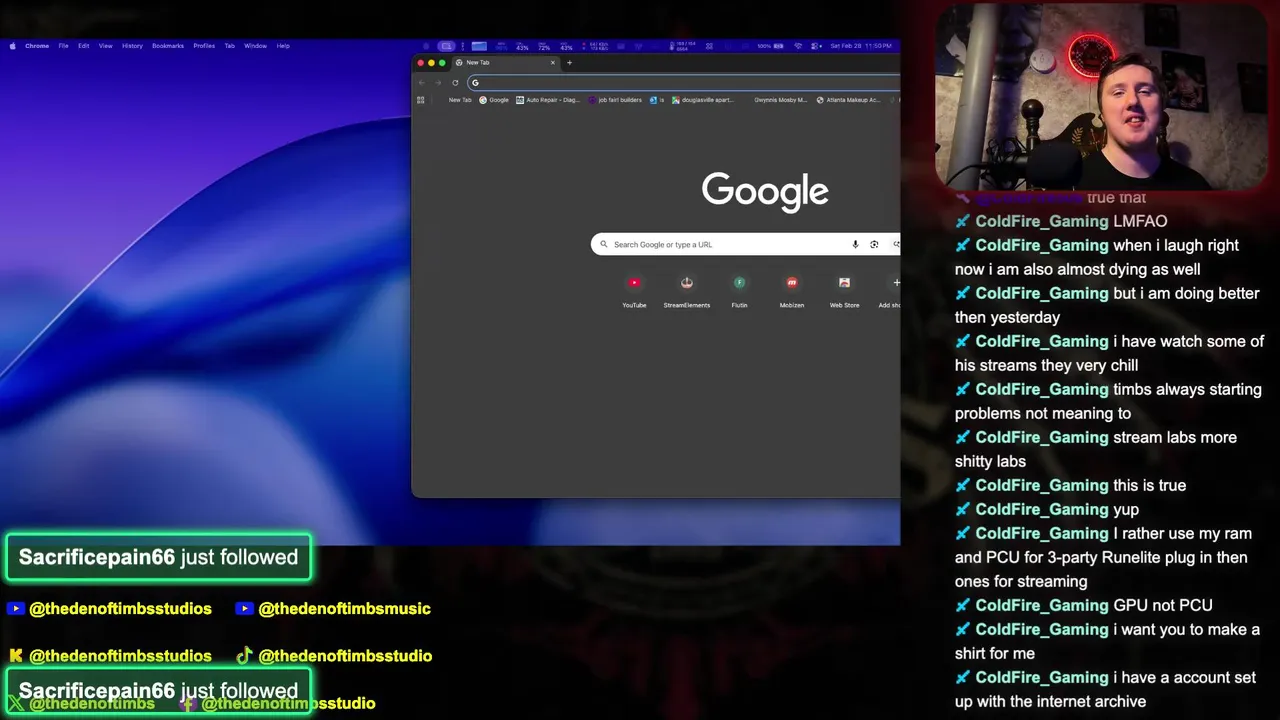Image resolution: width=1280 pixels, height=720 pixels.
Task: Reload the page in Chrome
Action: point(455,83)
